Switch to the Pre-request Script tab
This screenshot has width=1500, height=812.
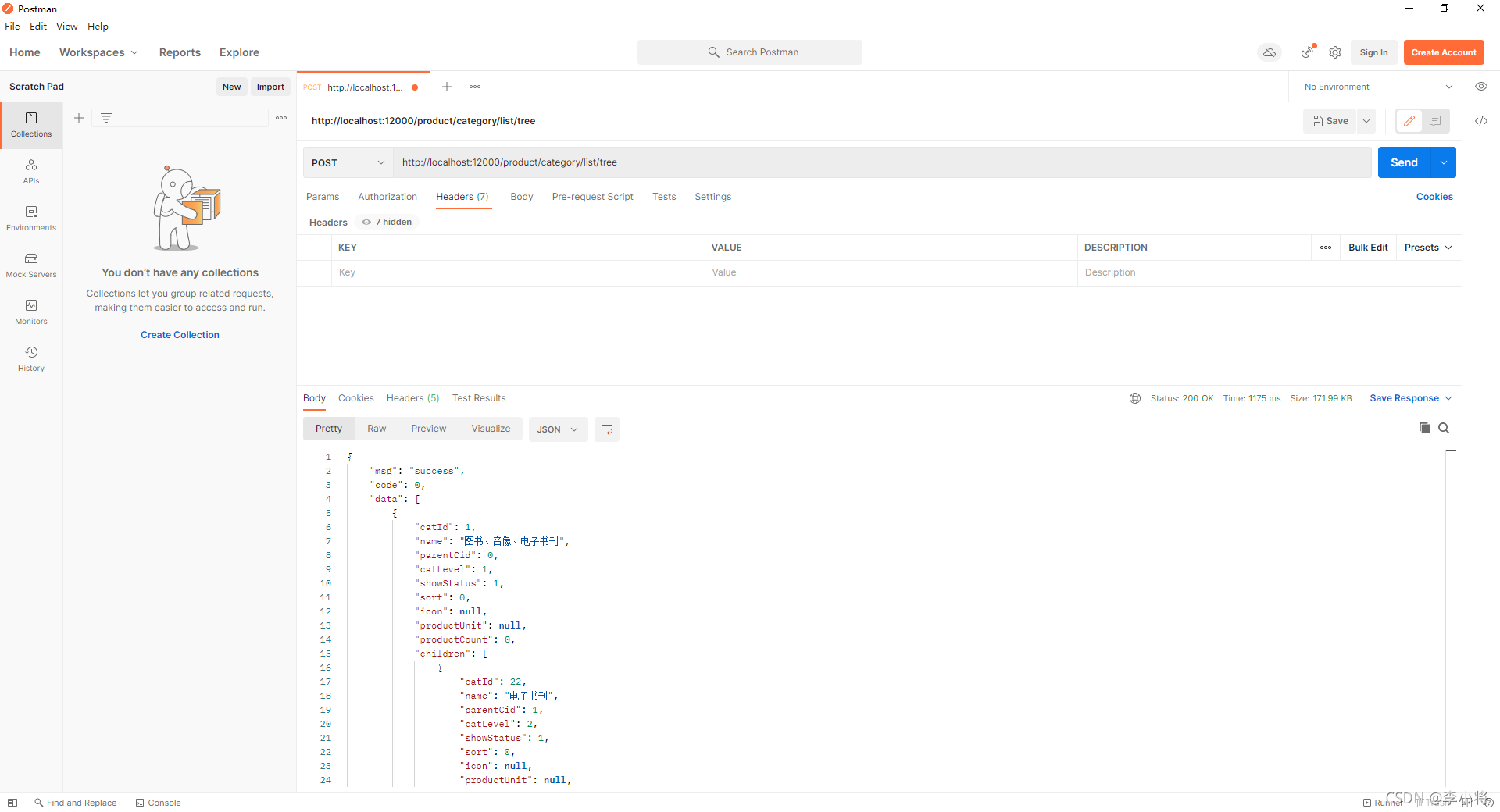592,197
